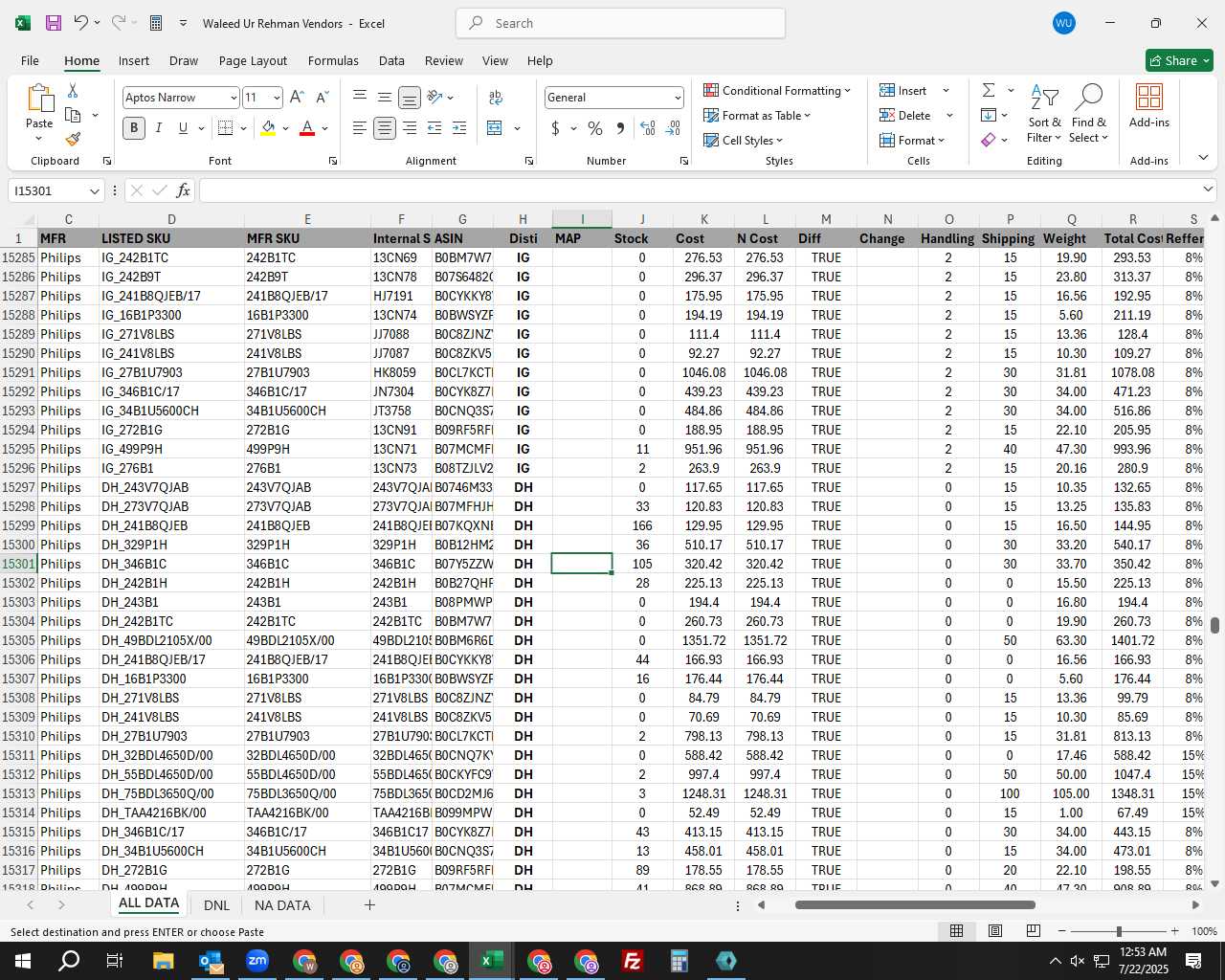
Task: Click the Format cells button
Action: [x=912, y=140]
